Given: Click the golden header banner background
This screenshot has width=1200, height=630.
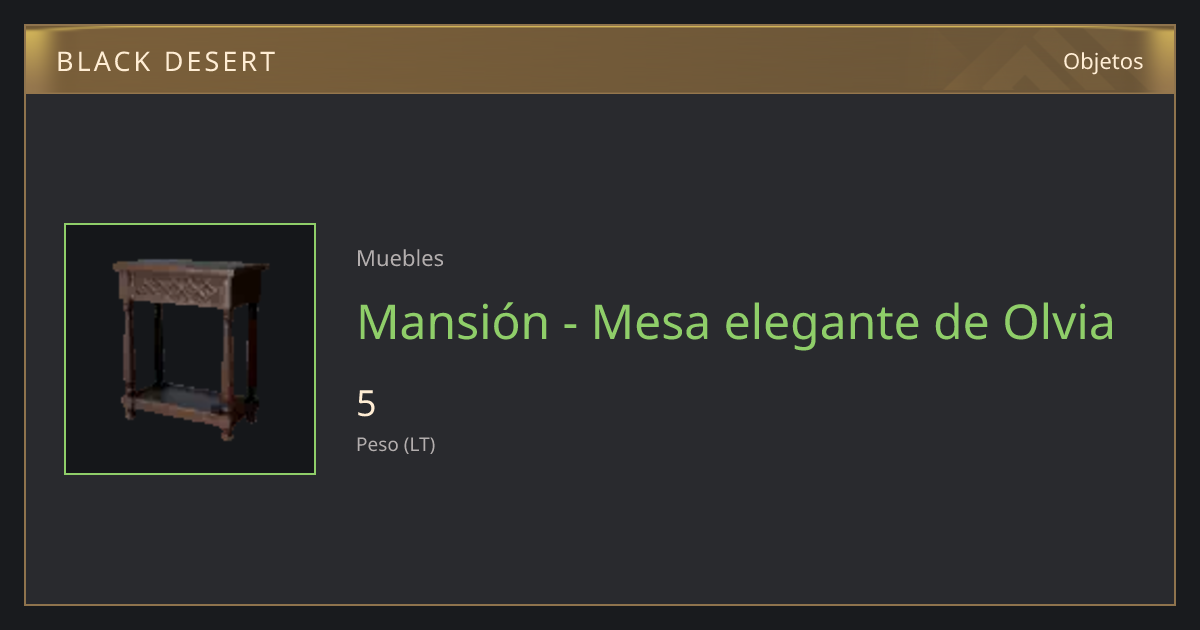Looking at the screenshot, I should point(600,60).
